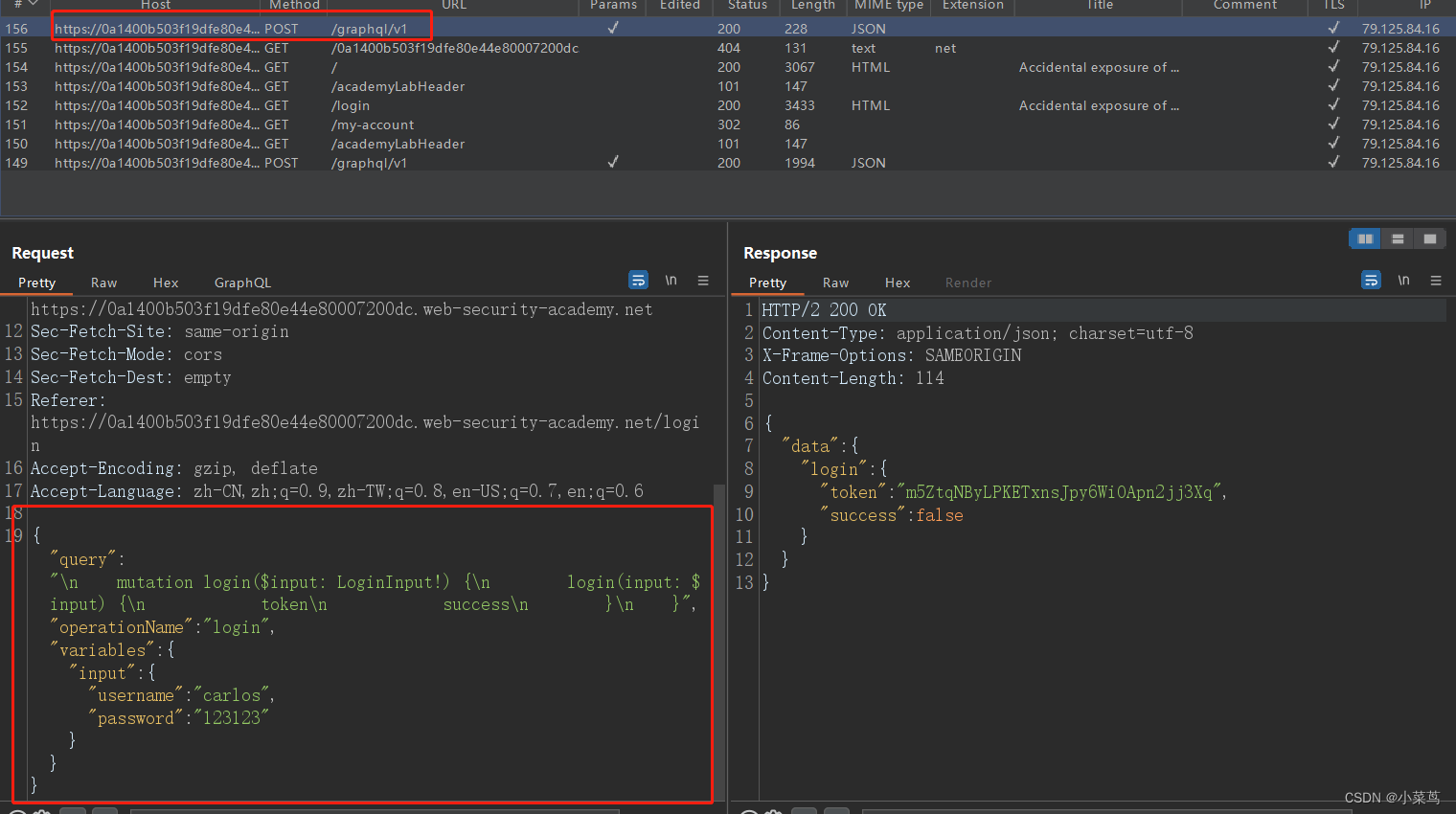1456x814 pixels.
Task: Sort by the MIME type column header
Action: pos(889,6)
